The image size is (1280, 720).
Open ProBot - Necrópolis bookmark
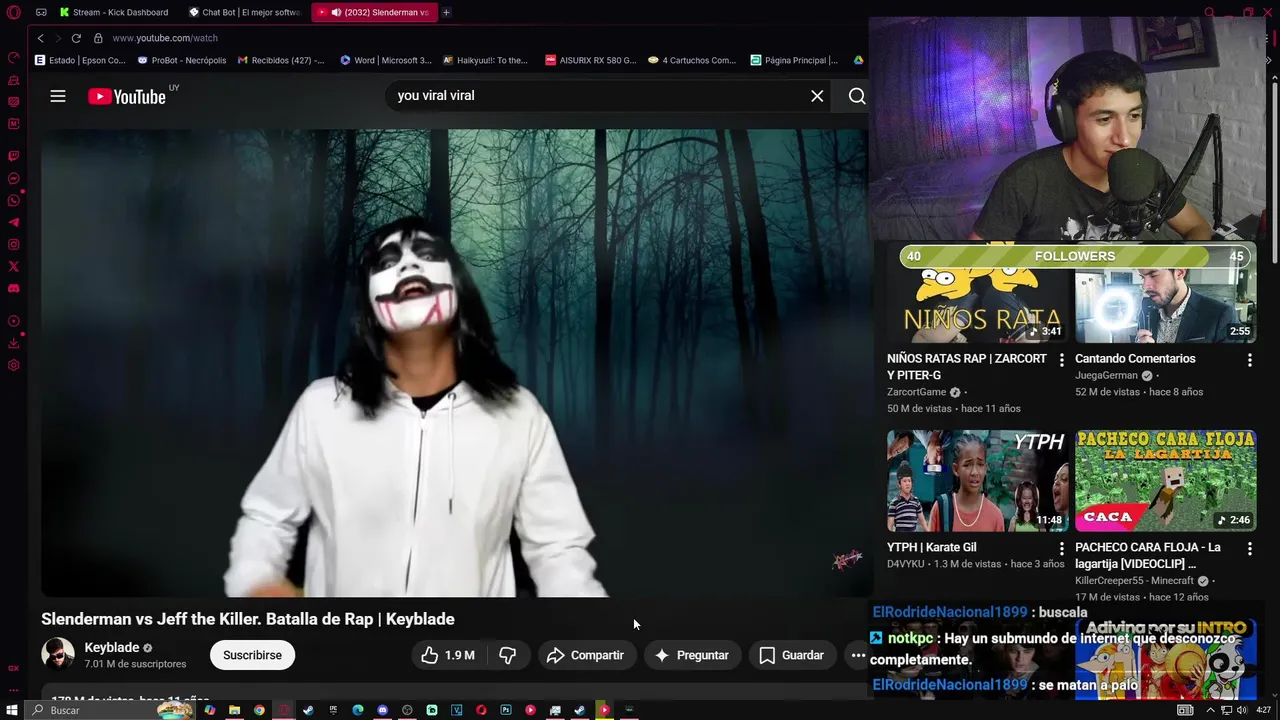coord(182,60)
